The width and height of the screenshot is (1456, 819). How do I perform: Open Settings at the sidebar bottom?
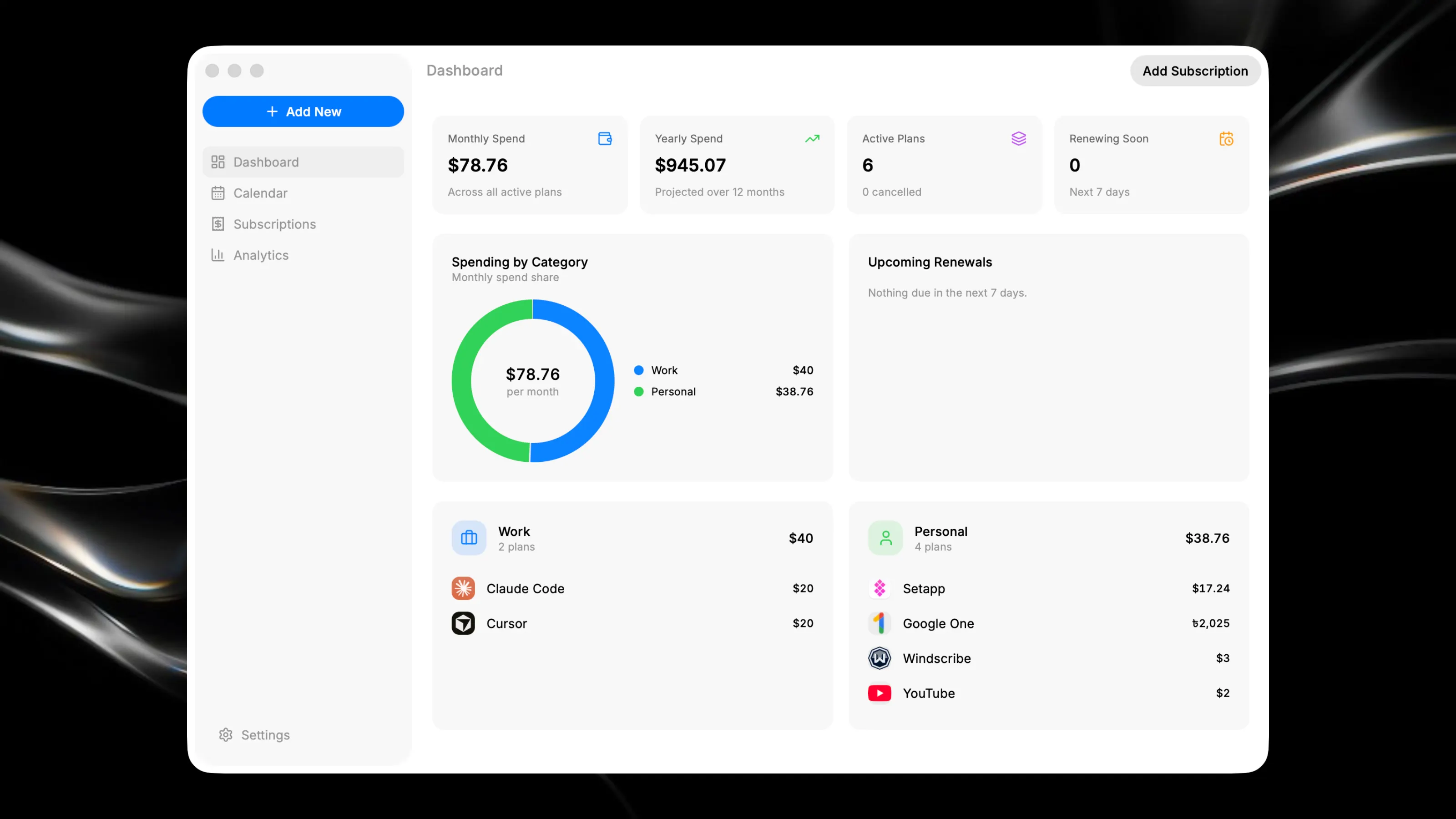pos(254,735)
